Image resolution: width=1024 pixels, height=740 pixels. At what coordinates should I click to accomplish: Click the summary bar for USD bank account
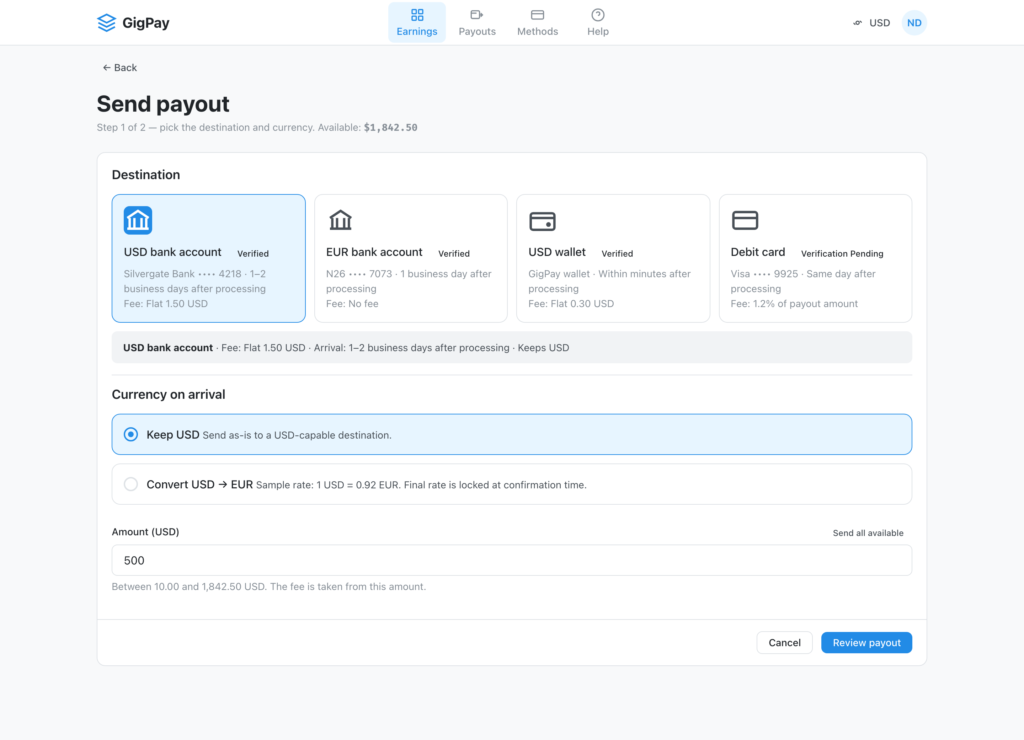tap(511, 347)
